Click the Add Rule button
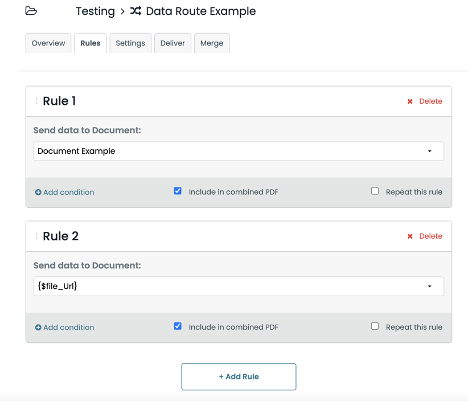Screen dimensions: 468x401 [x=239, y=377]
